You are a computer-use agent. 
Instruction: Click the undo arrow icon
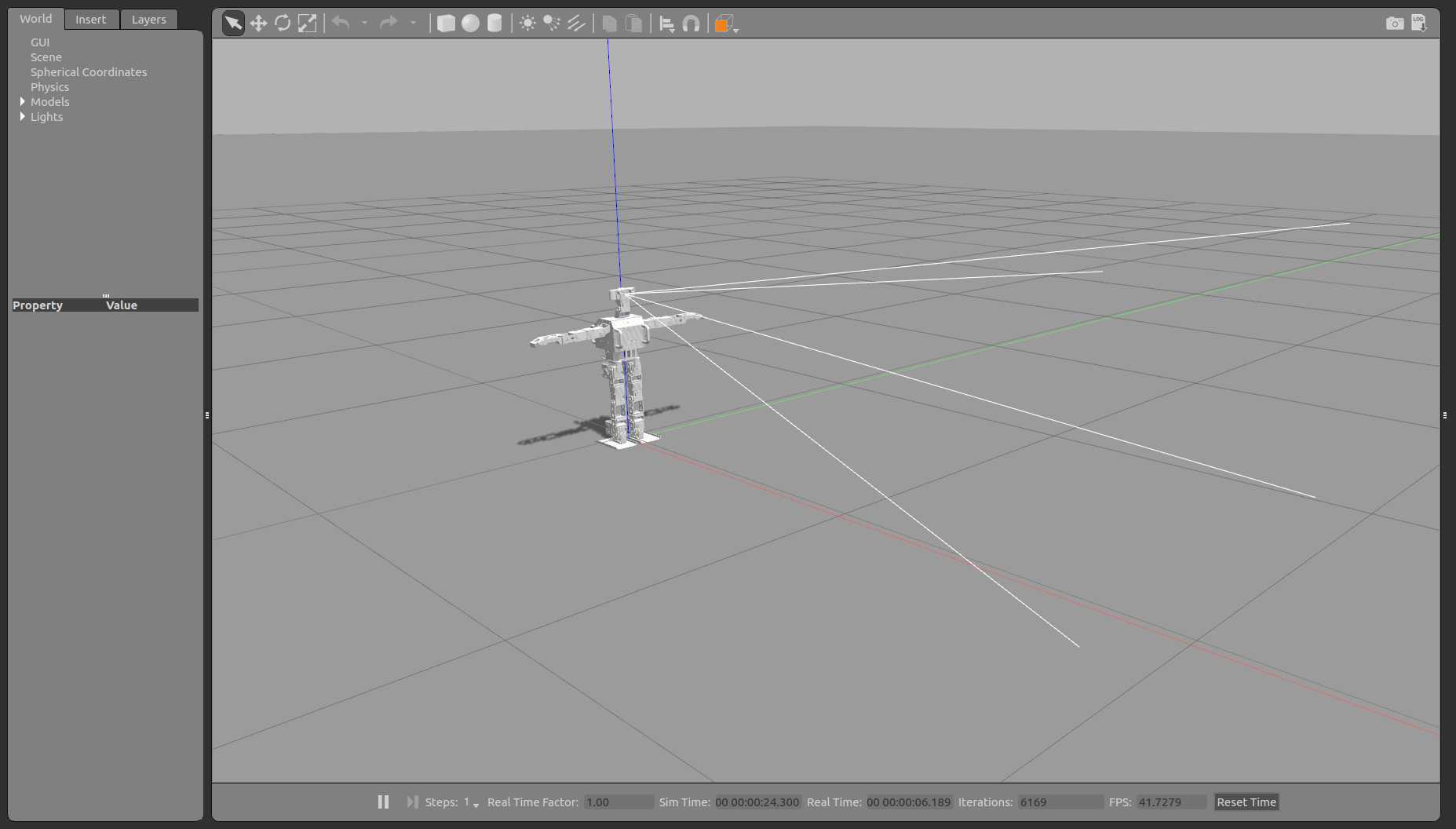(341, 23)
